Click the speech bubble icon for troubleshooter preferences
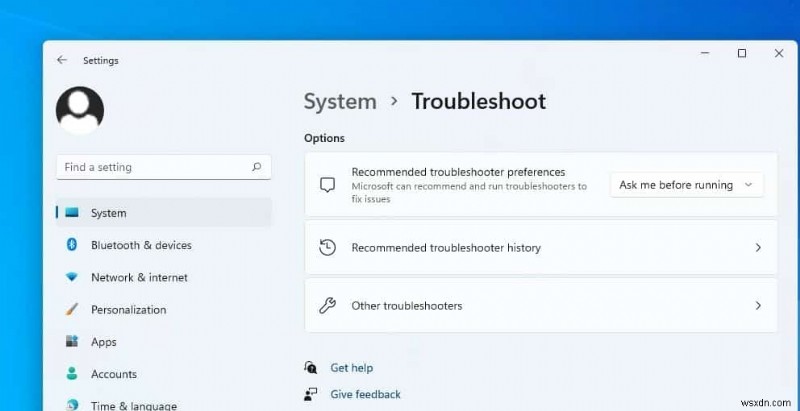This screenshot has height=411, width=800. (327, 185)
